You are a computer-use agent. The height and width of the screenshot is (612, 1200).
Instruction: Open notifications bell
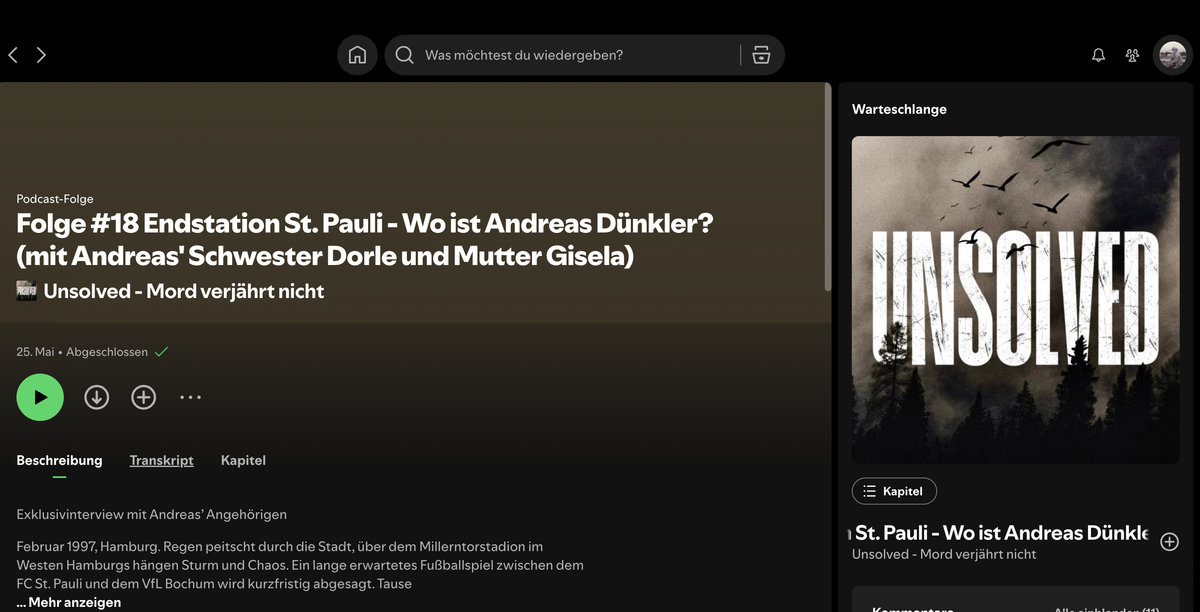(1098, 55)
